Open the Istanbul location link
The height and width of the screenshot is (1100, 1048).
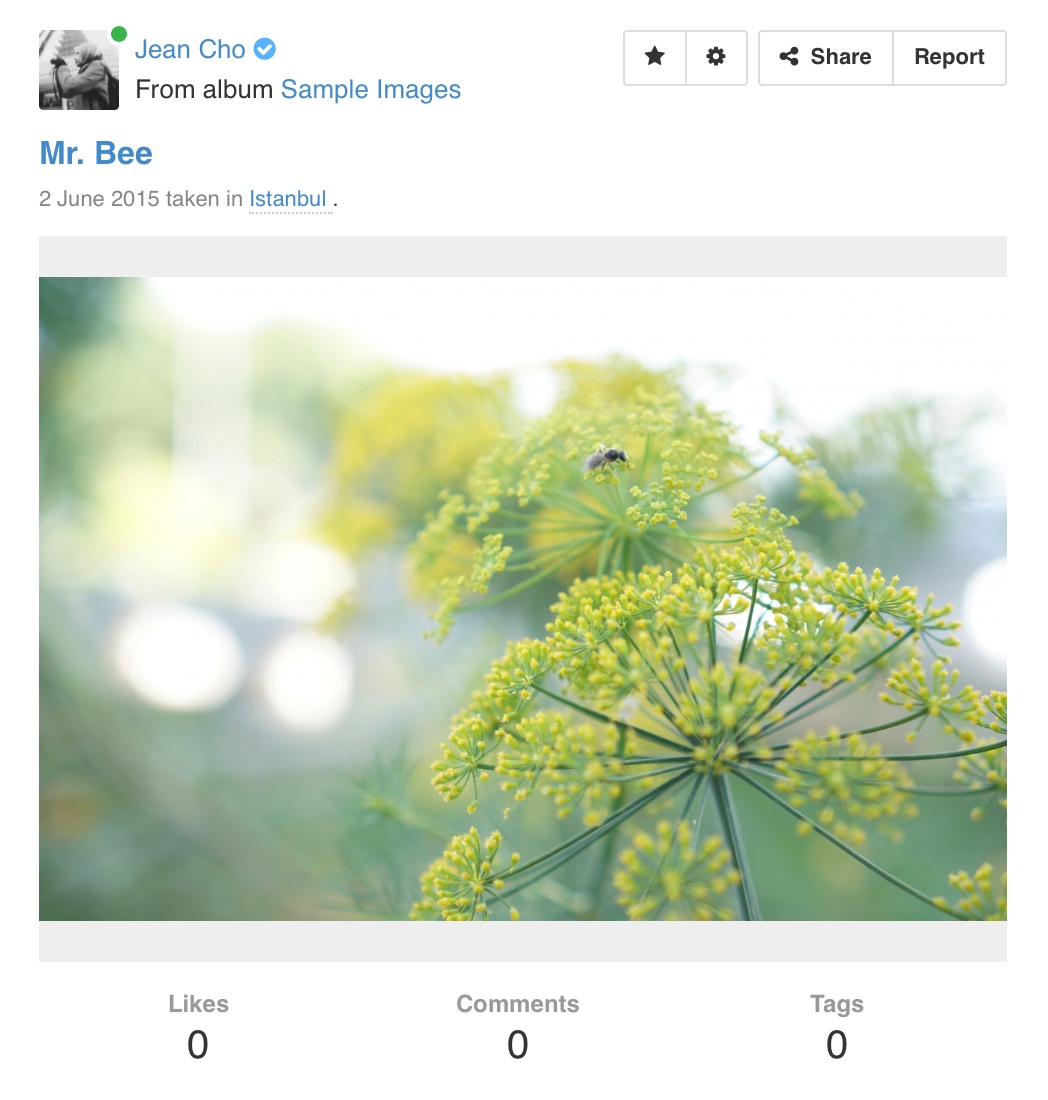288,199
